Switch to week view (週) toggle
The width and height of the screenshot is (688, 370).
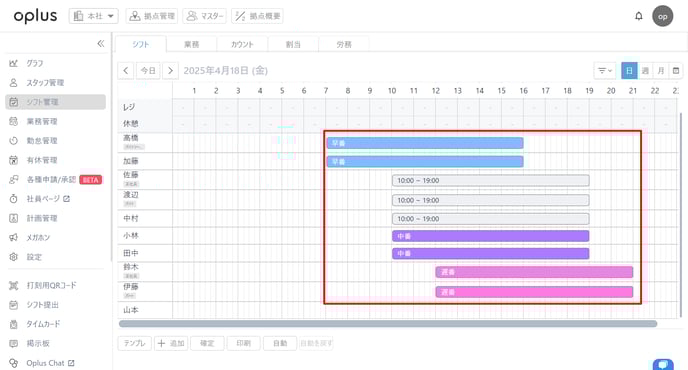coord(645,71)
